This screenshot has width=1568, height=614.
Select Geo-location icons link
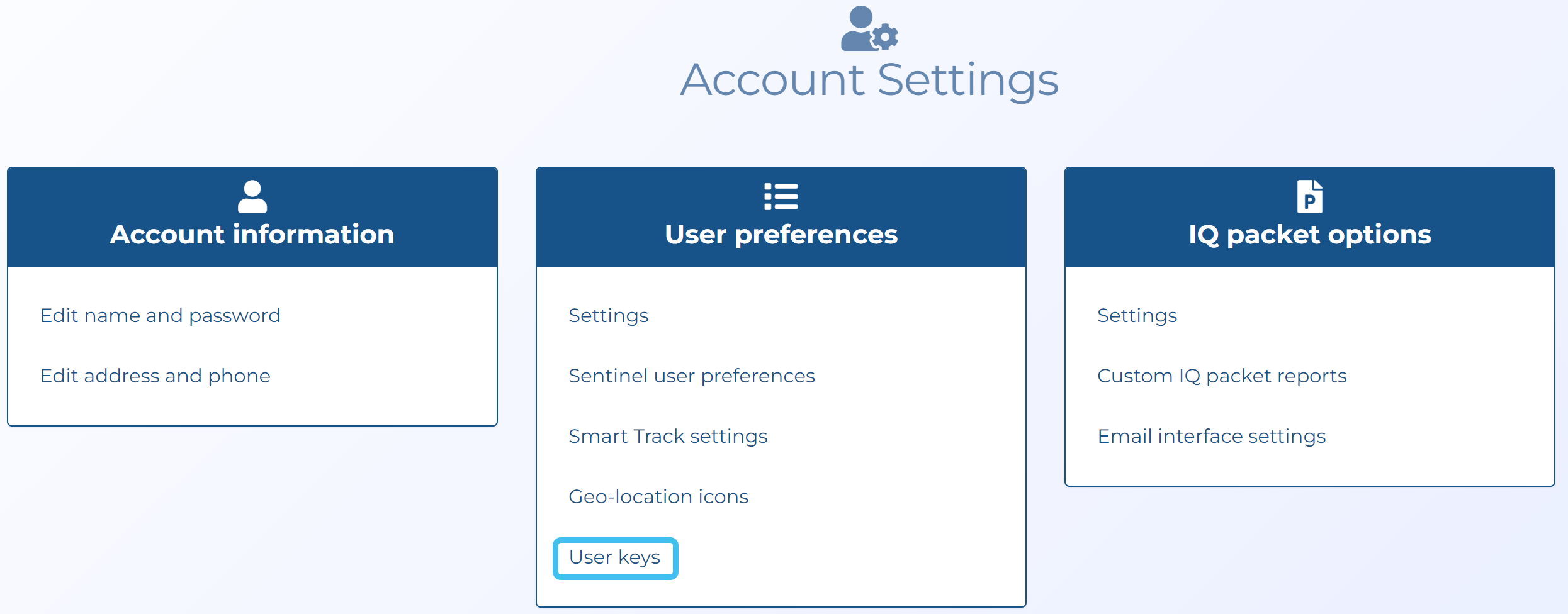658,496
